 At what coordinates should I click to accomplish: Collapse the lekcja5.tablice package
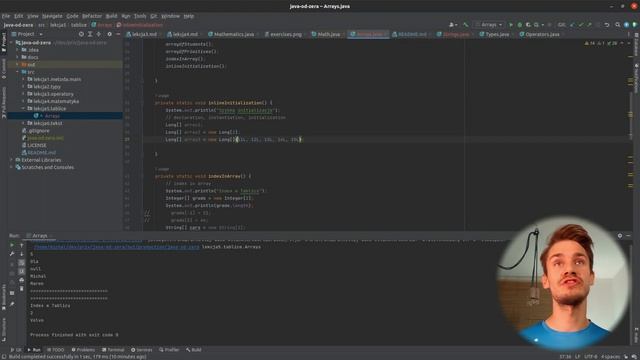(23, 109)
